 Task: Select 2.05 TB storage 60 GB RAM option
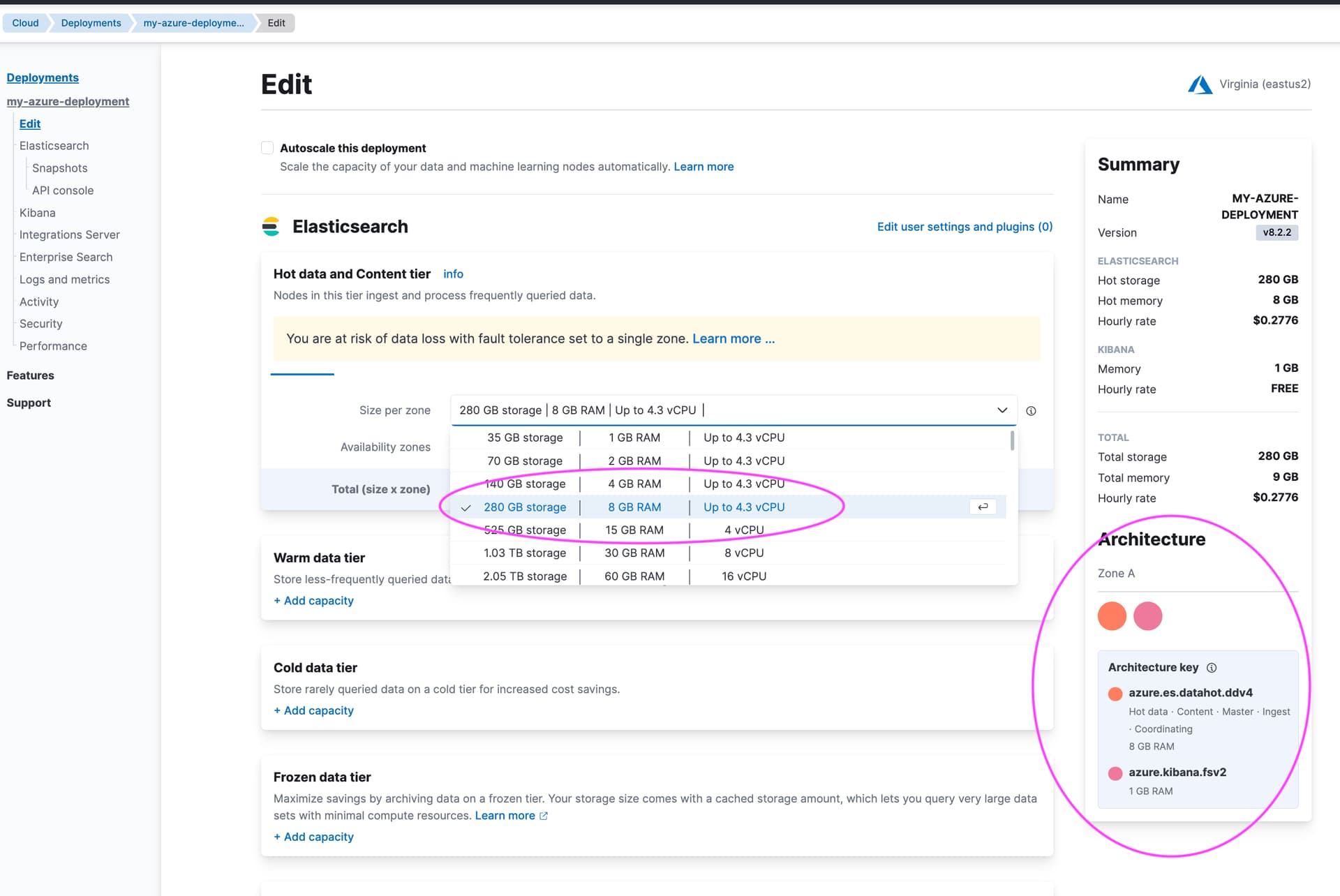point(728,576)
